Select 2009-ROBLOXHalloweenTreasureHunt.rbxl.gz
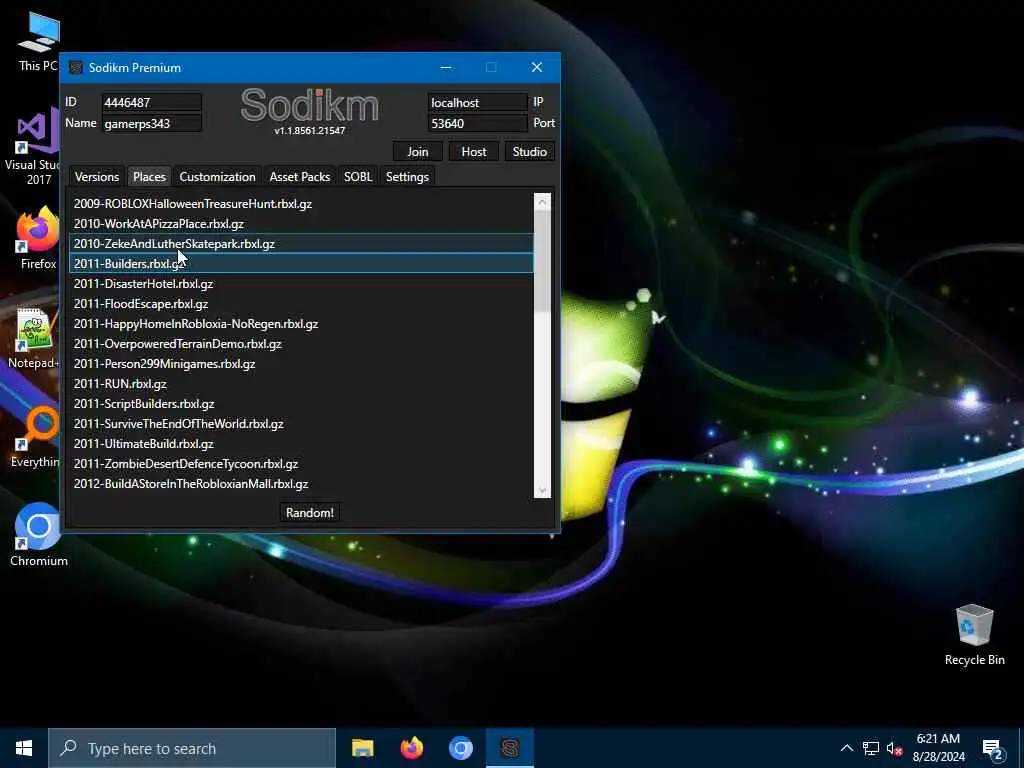Screen dimensions: 1024x768 tap(301, 204)
